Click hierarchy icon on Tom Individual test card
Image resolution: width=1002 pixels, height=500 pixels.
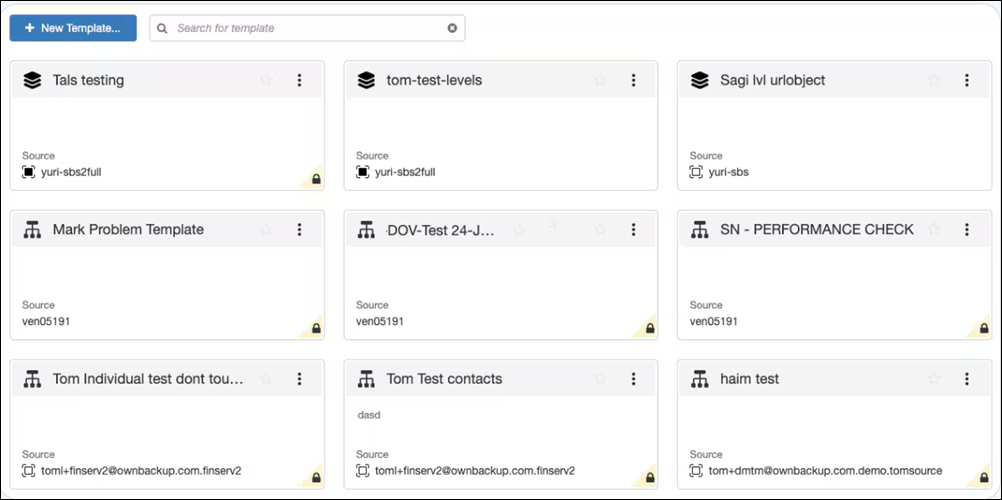[x=32, y=379]
